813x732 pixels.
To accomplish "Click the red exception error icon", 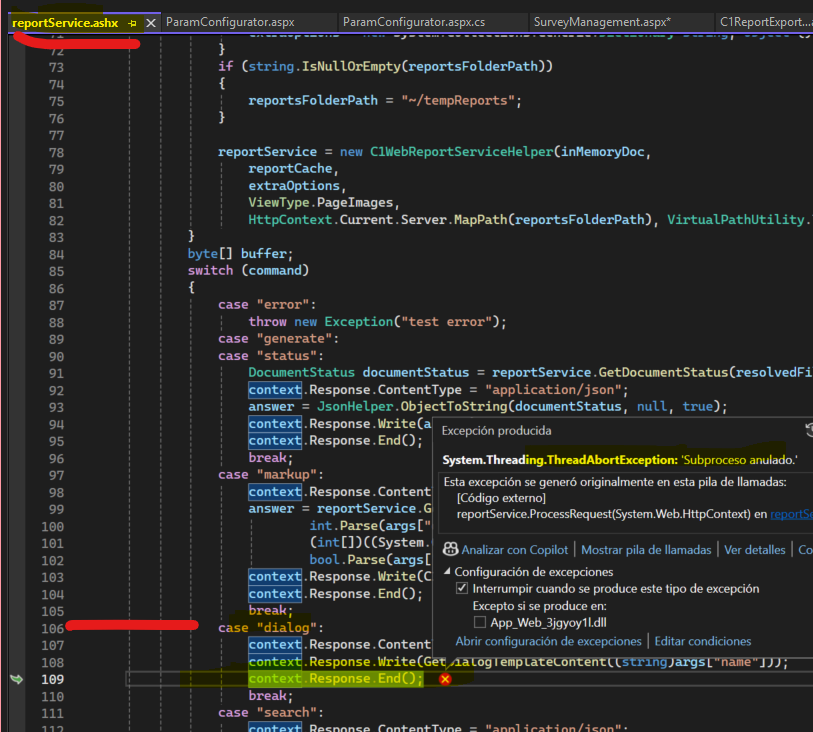I will pos(445,679).
